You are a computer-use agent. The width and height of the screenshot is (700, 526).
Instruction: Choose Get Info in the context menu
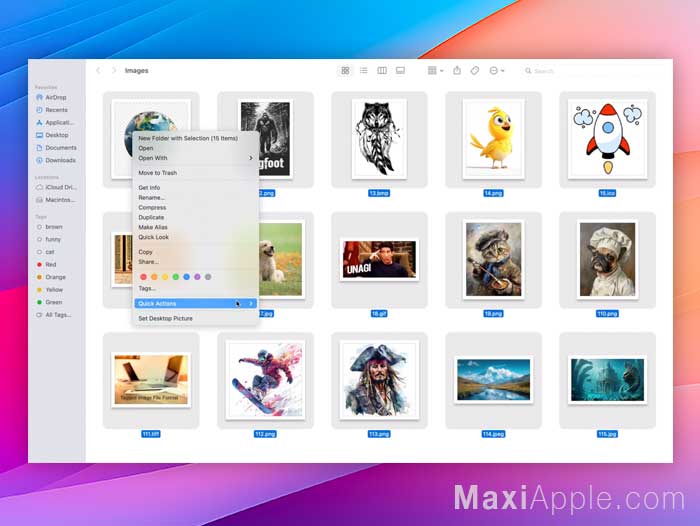point(196,188)
